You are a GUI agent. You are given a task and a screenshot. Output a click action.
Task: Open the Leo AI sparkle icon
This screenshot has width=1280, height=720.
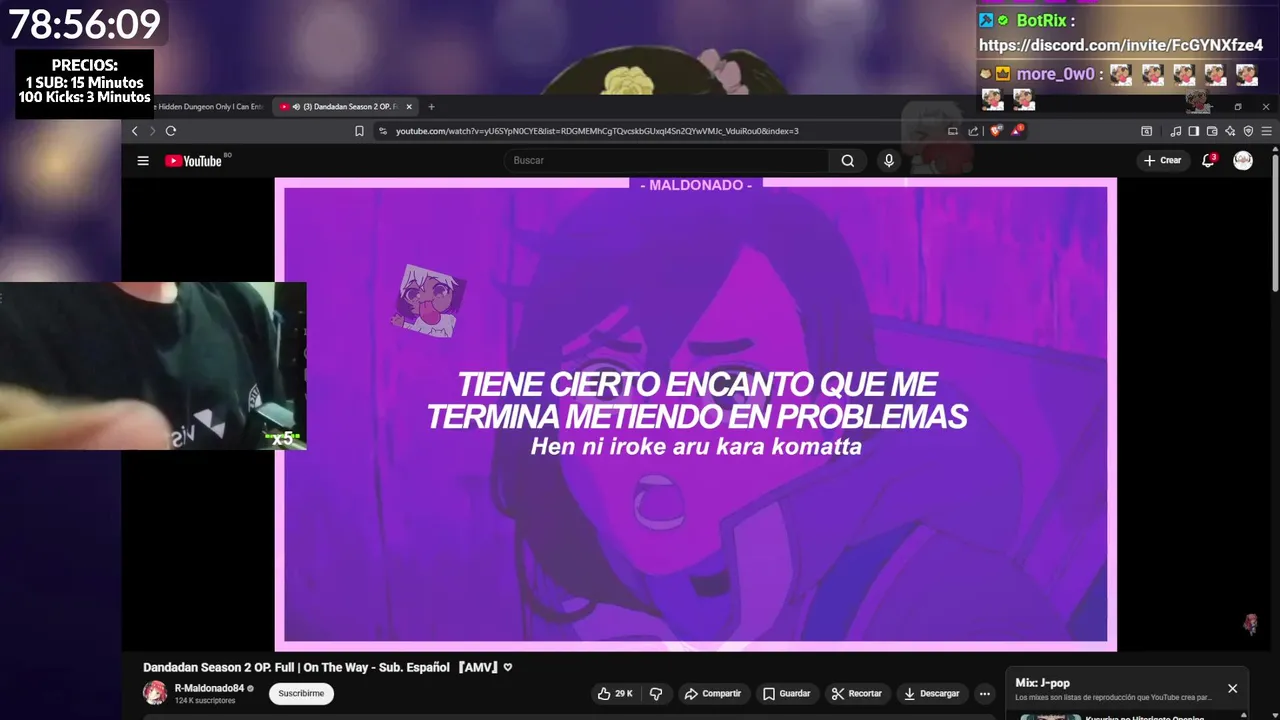point(1230,131)
